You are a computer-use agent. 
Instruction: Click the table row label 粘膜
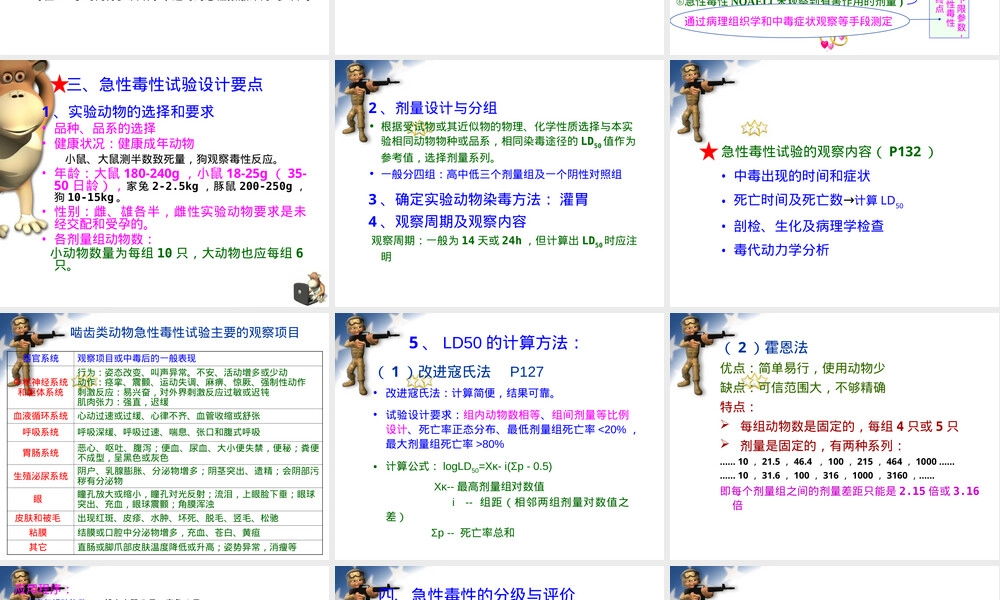click(x=38, y=532)
